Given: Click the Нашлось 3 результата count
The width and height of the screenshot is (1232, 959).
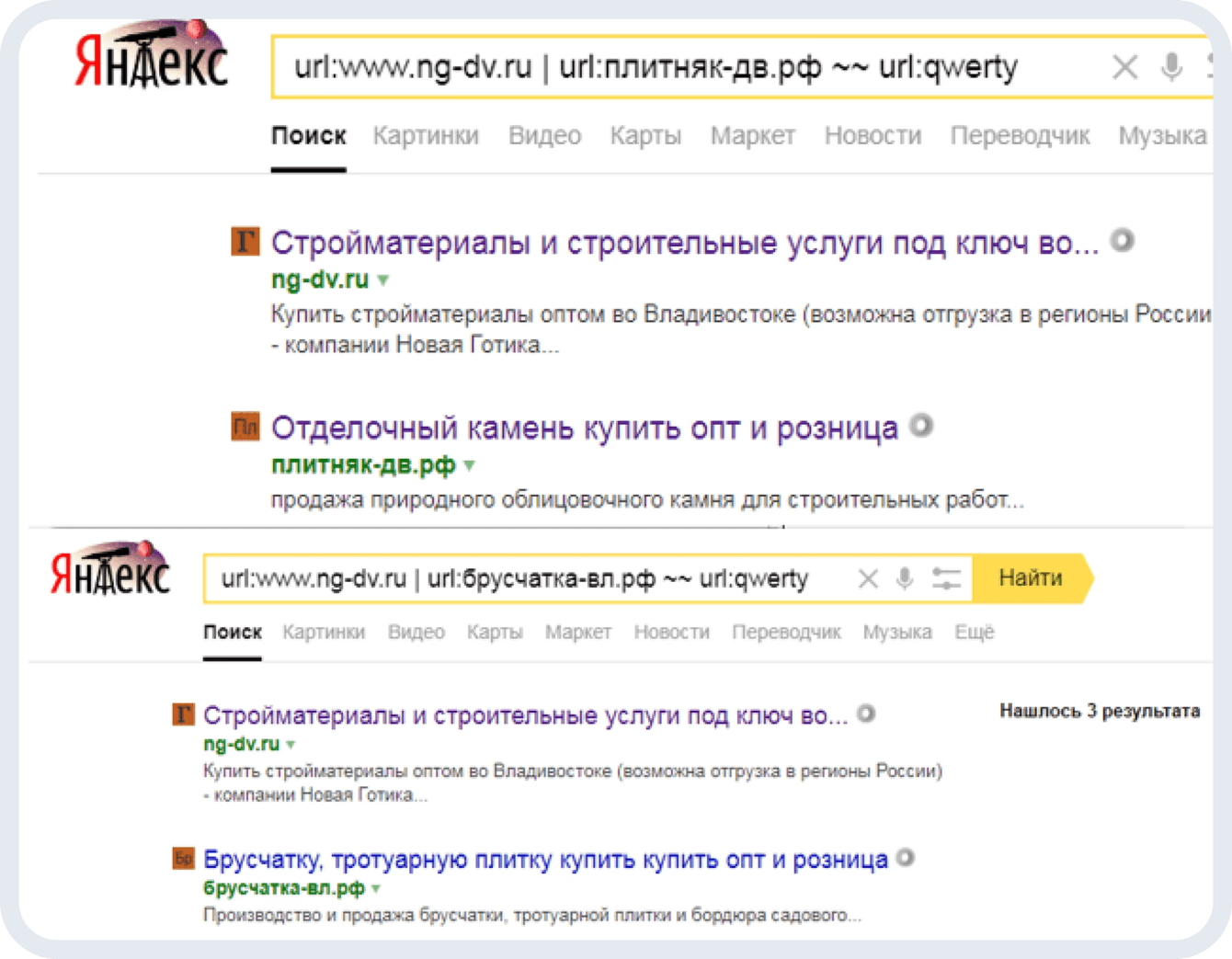Looking at the screenshot, I should 1100,711.
